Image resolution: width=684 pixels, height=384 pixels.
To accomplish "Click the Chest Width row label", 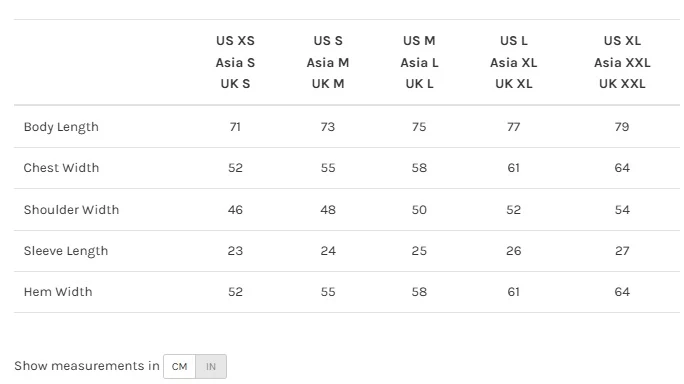I will click(61, 168).
